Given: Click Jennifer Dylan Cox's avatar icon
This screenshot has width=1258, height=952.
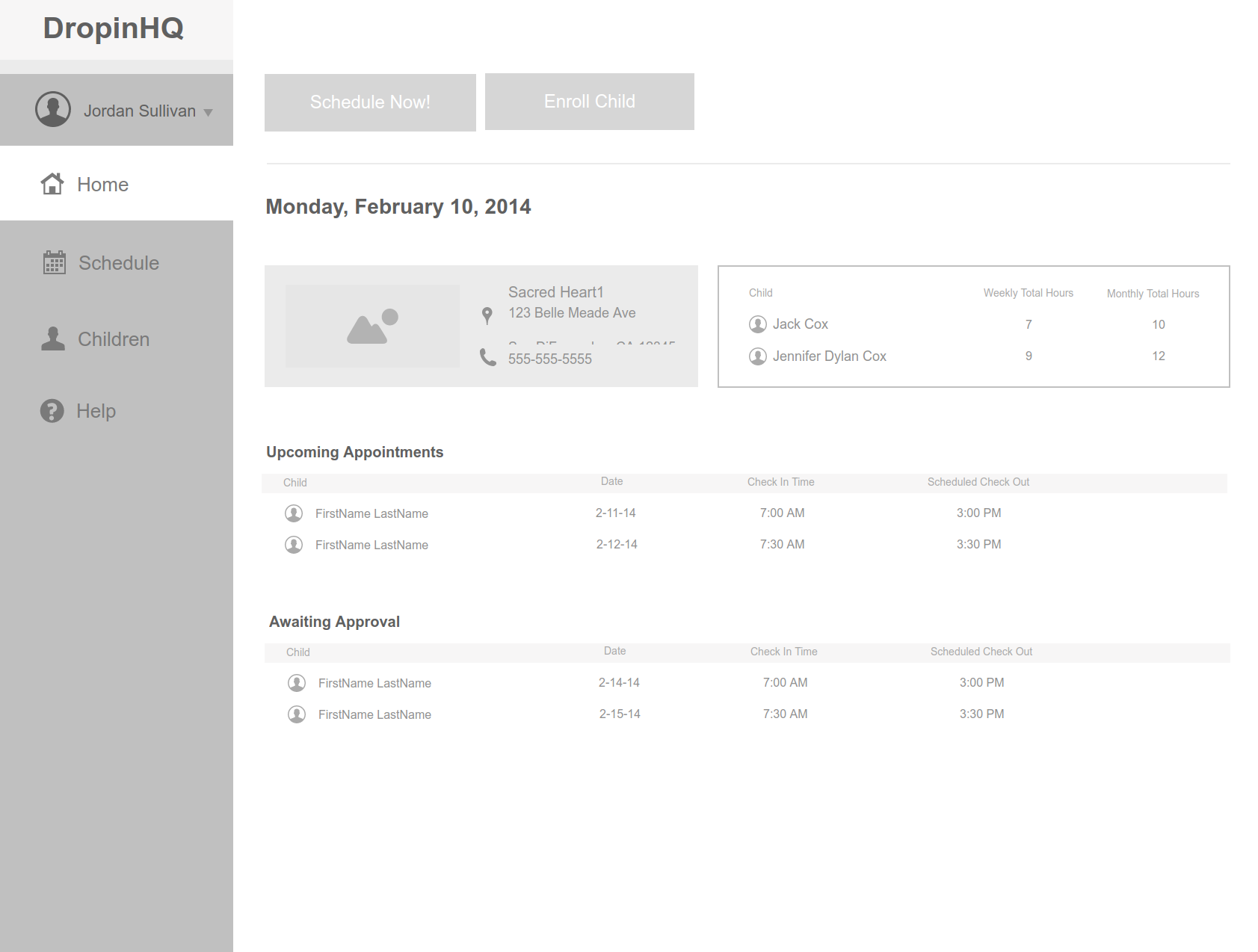Looking at the screenshot, I should tap(758, 356).
